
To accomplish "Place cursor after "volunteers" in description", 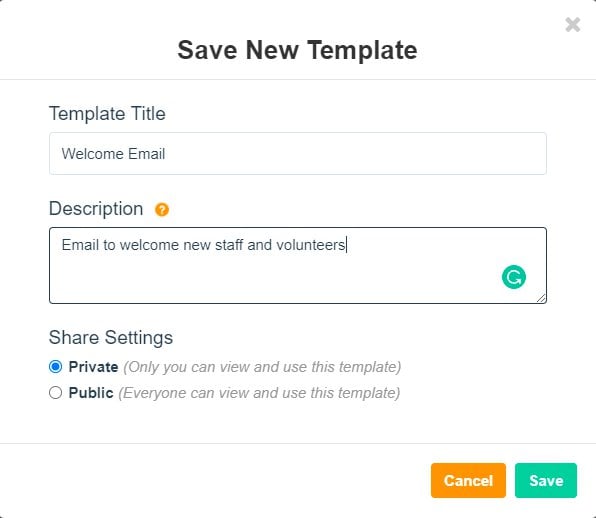I will click(346, 245).
